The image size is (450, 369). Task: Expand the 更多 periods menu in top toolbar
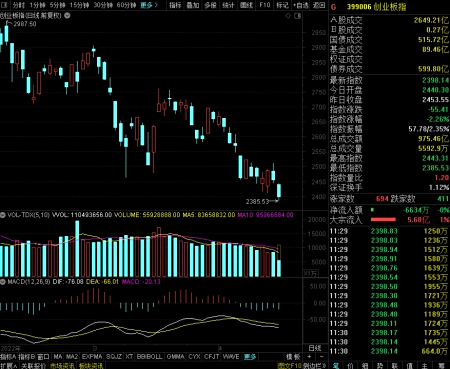(149, 5)
